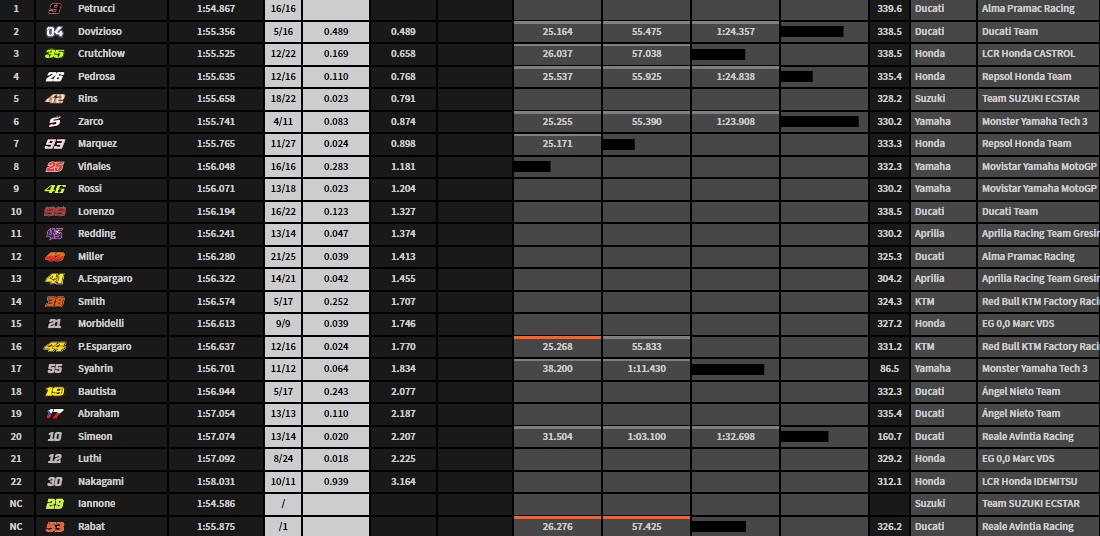Click Lorenzo's number 99 badge
The image size is (1100, 536).
tap(55, 211)
